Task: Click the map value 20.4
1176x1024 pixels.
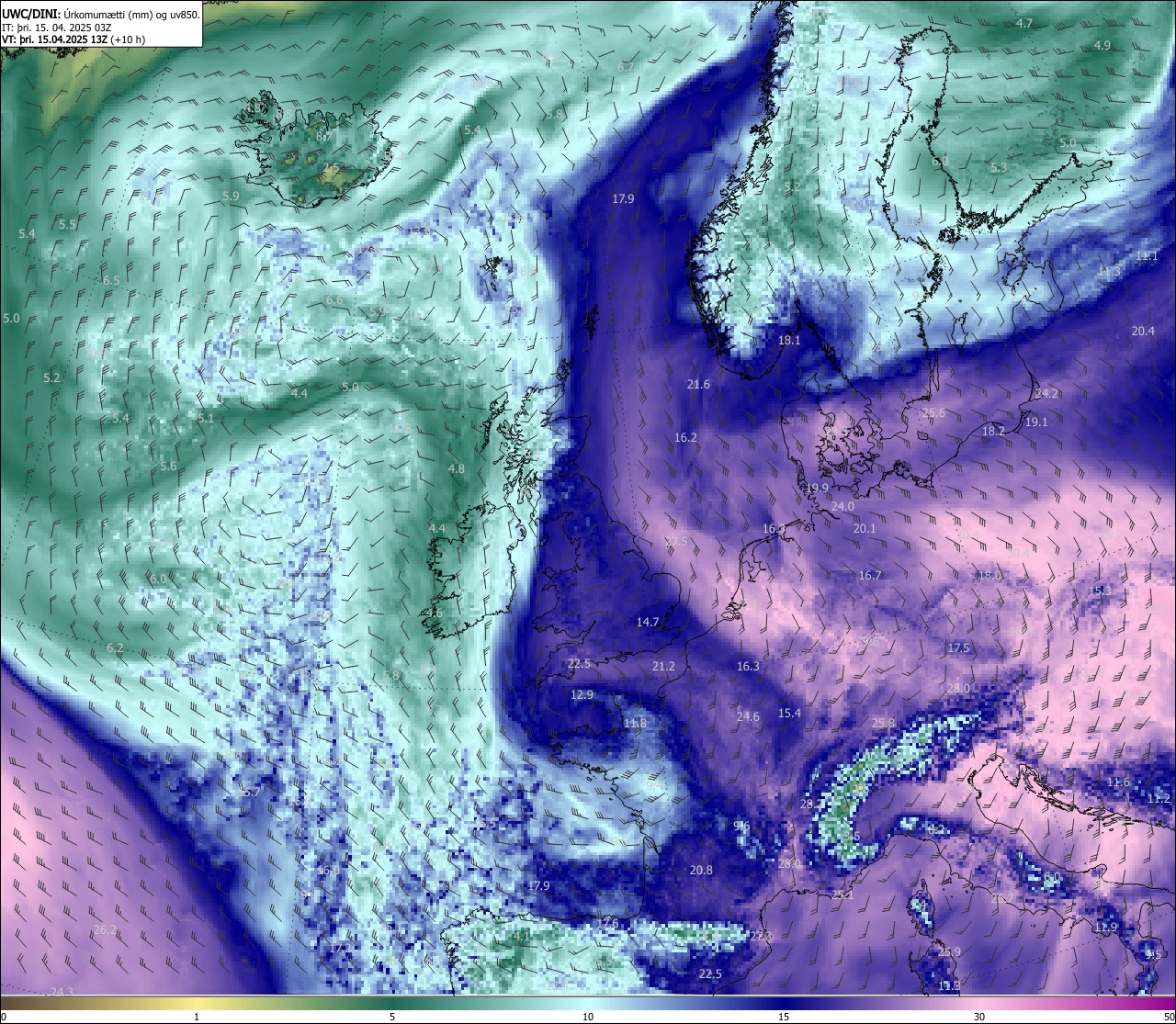Action: click(1143, 331)
